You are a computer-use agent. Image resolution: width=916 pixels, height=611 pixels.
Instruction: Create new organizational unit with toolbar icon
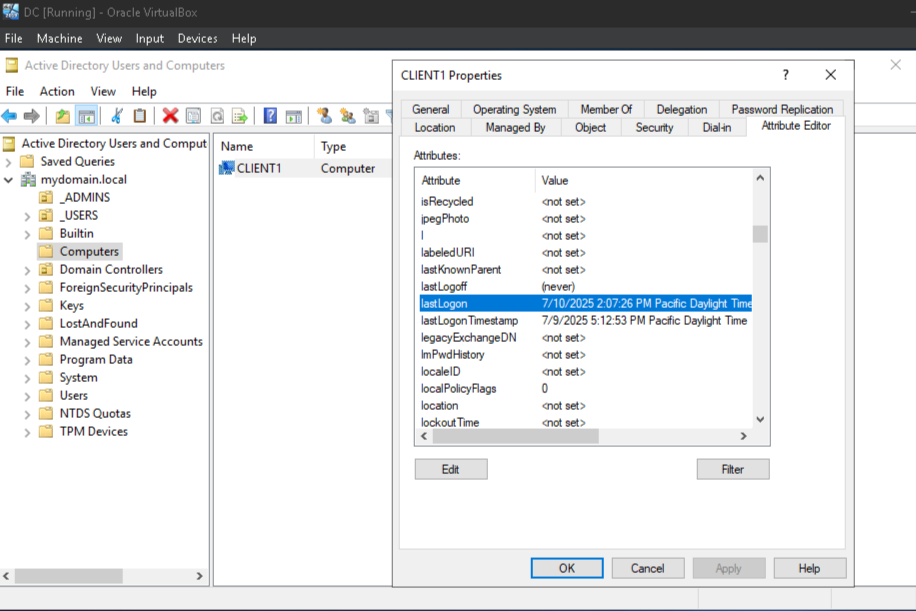(371, 116)
